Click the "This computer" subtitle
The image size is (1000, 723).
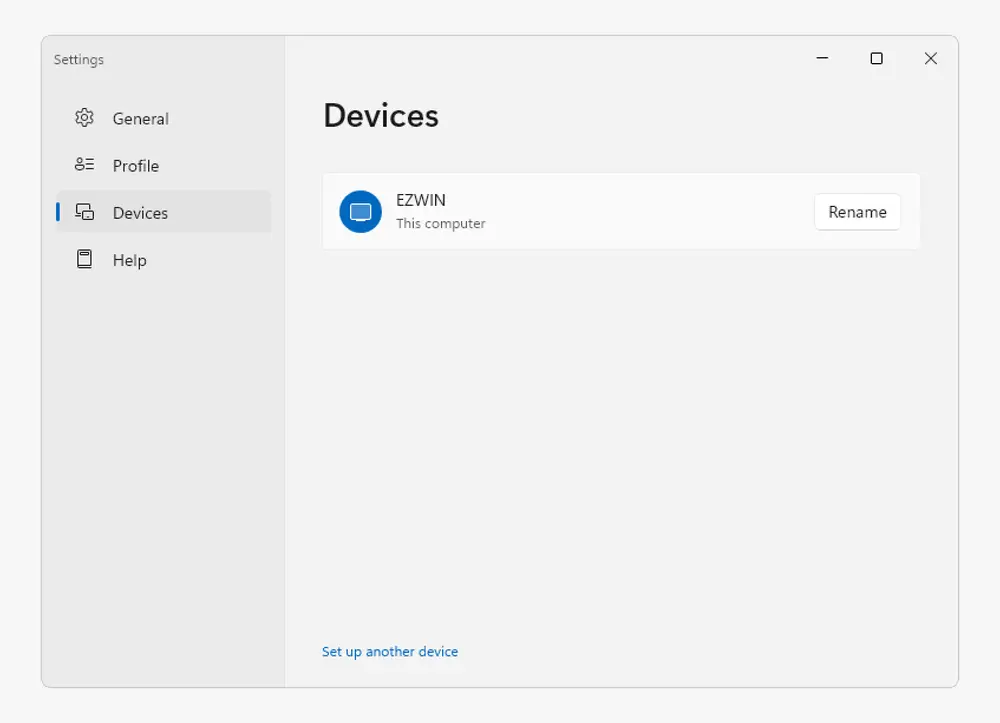pyautogui.click(x=441, y=224)
